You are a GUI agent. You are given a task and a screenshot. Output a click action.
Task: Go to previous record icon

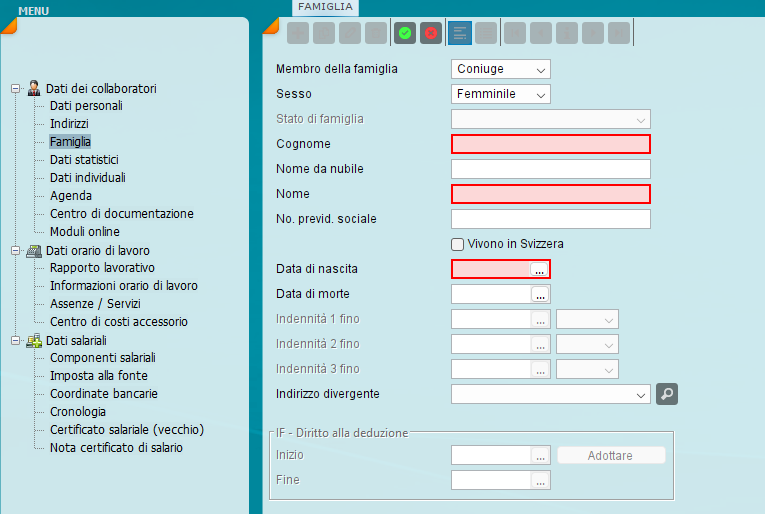point(541,33)
